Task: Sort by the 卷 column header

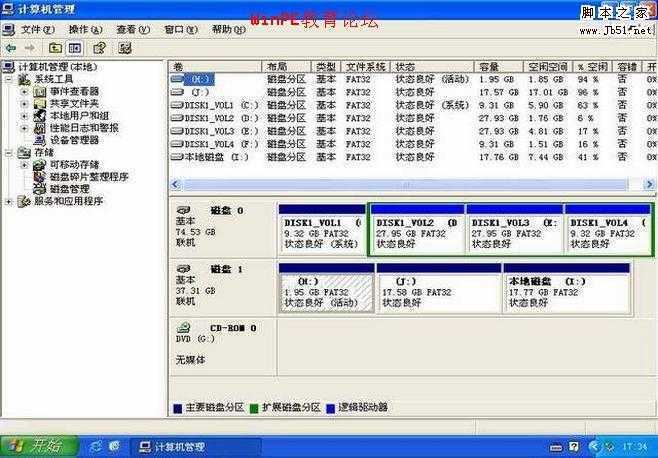Action: pos(215,66)
